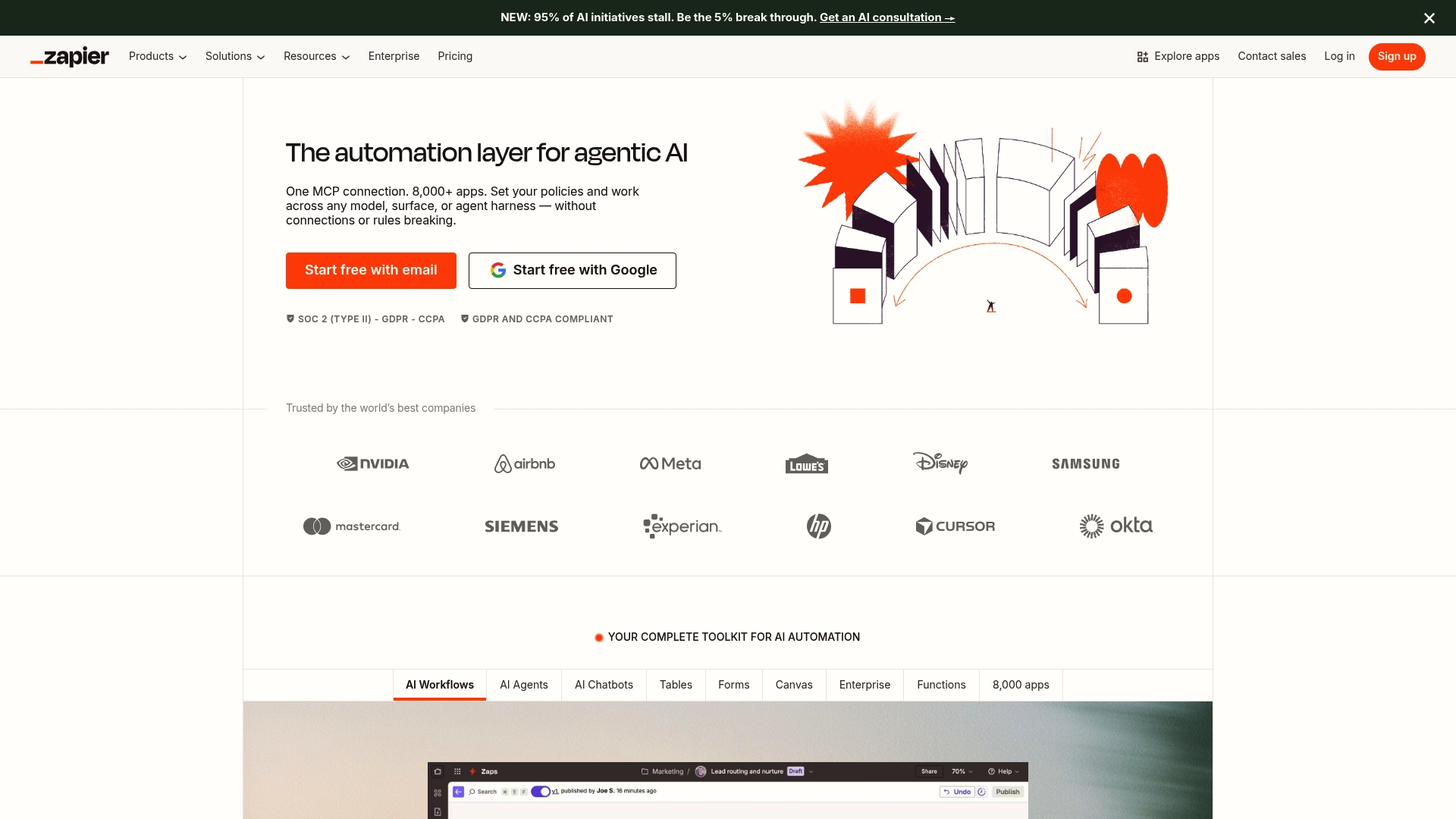Screen dimensions: 1456x819
Task: Select the NVIDIA company logo
Action: click(x=372, y=463)
